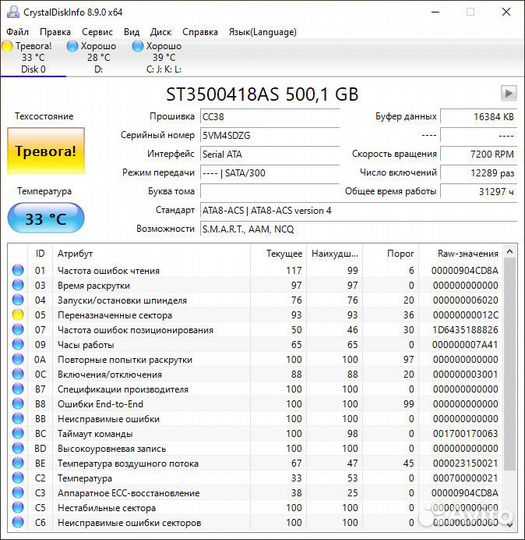
Task: Click the blue status icon of drive D:
Action: tap(73, 46)
